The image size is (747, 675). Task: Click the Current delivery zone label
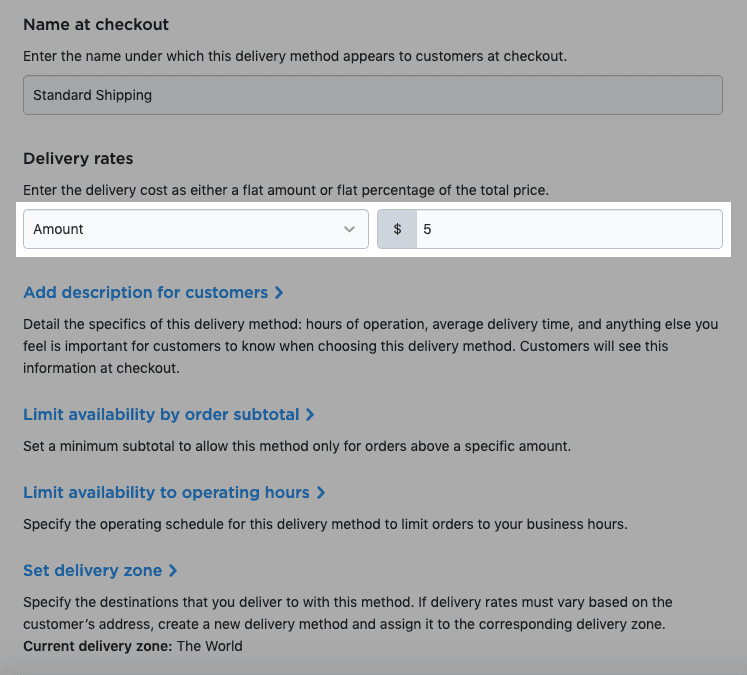[97, 646]
